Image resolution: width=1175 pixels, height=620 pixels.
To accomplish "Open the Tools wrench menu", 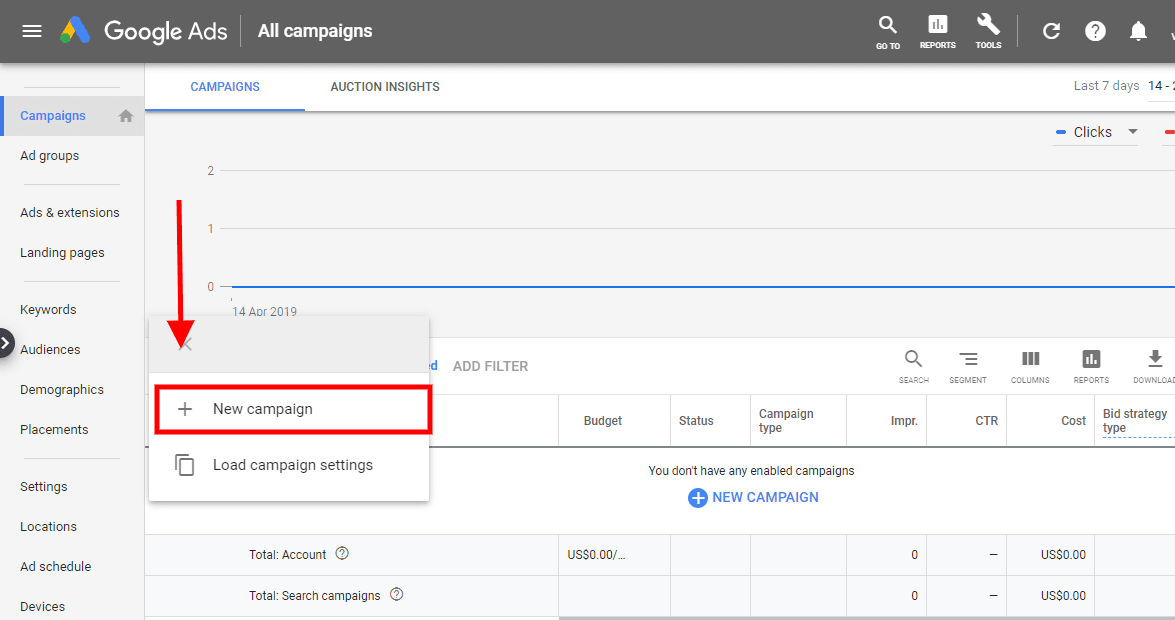I will point(988,31).
